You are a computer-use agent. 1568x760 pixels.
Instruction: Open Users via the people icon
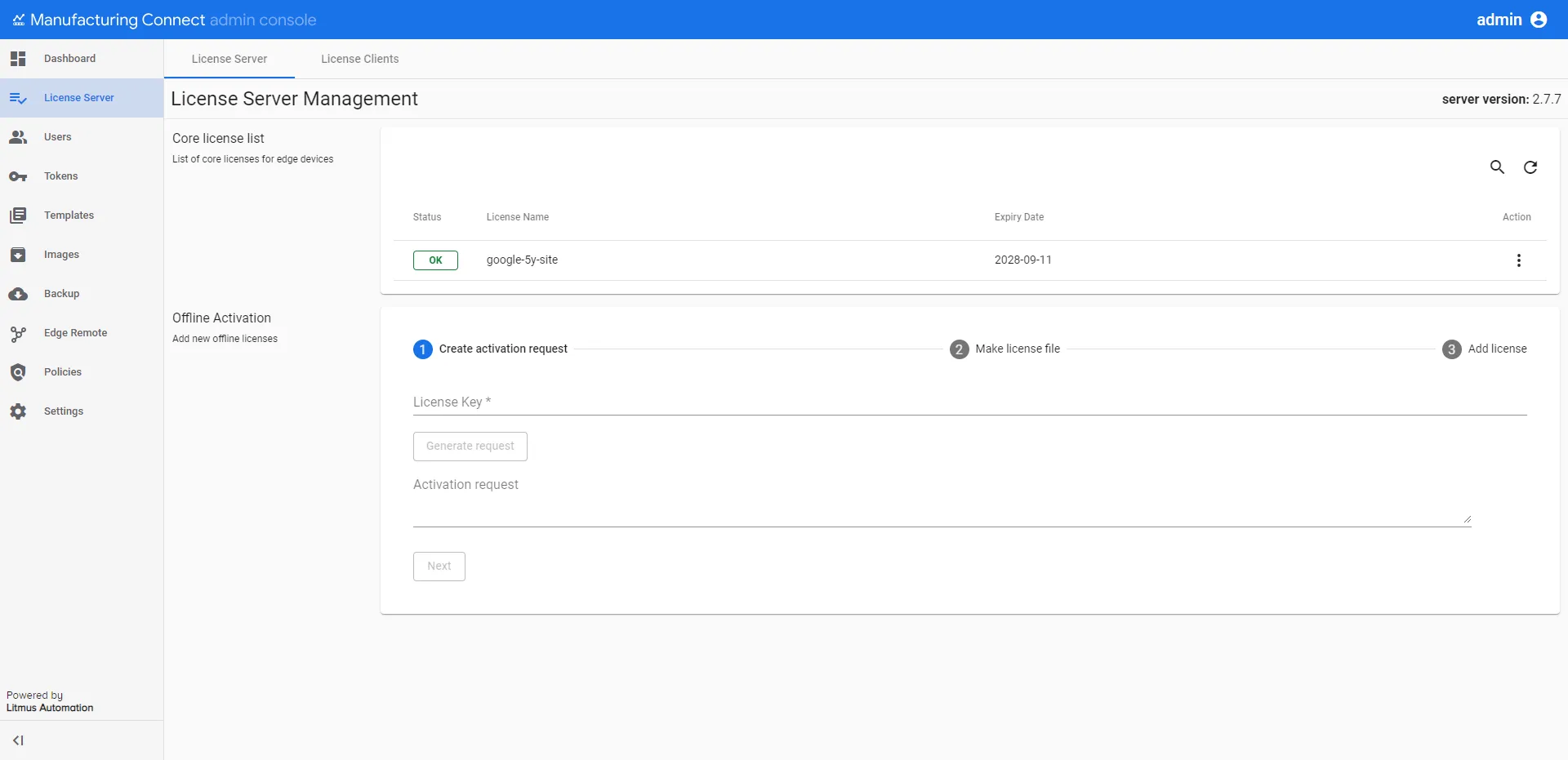coord(18,137)
